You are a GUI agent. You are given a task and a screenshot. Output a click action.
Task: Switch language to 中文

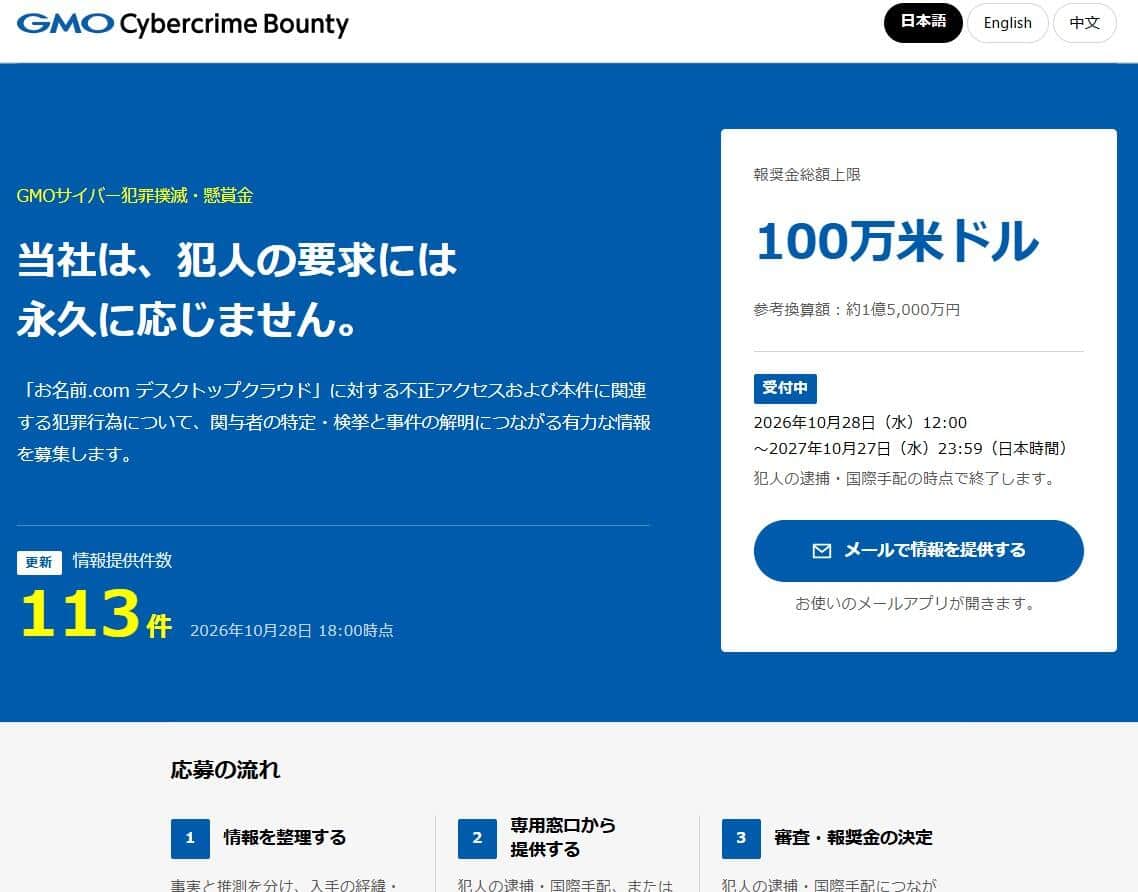pos(1084,22)
